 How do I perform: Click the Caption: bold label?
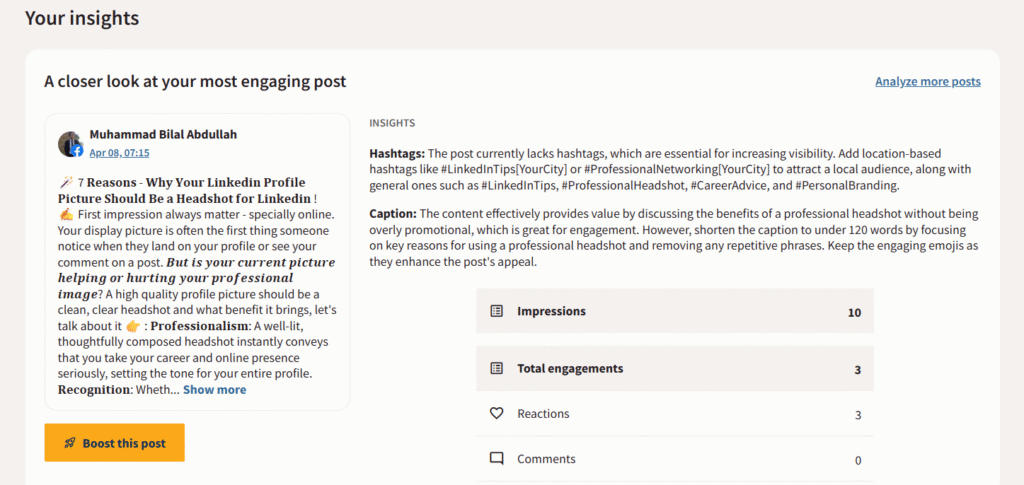pyautogui.click(x=392, y=213)
